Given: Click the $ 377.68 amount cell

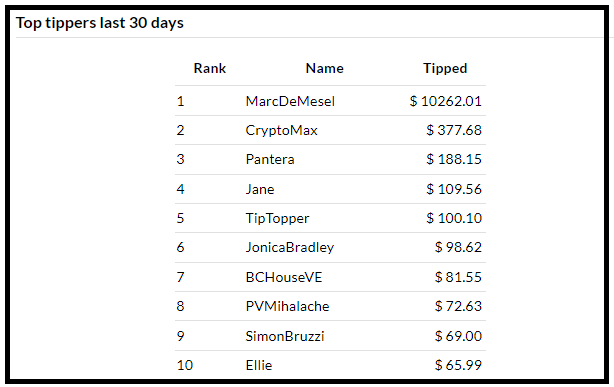Looking at the screenshot, I should point(454,130).
